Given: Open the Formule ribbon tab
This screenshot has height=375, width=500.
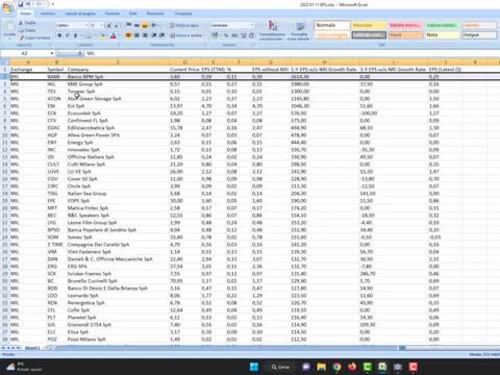Looking at the screenshot, I should click(112, 14).
